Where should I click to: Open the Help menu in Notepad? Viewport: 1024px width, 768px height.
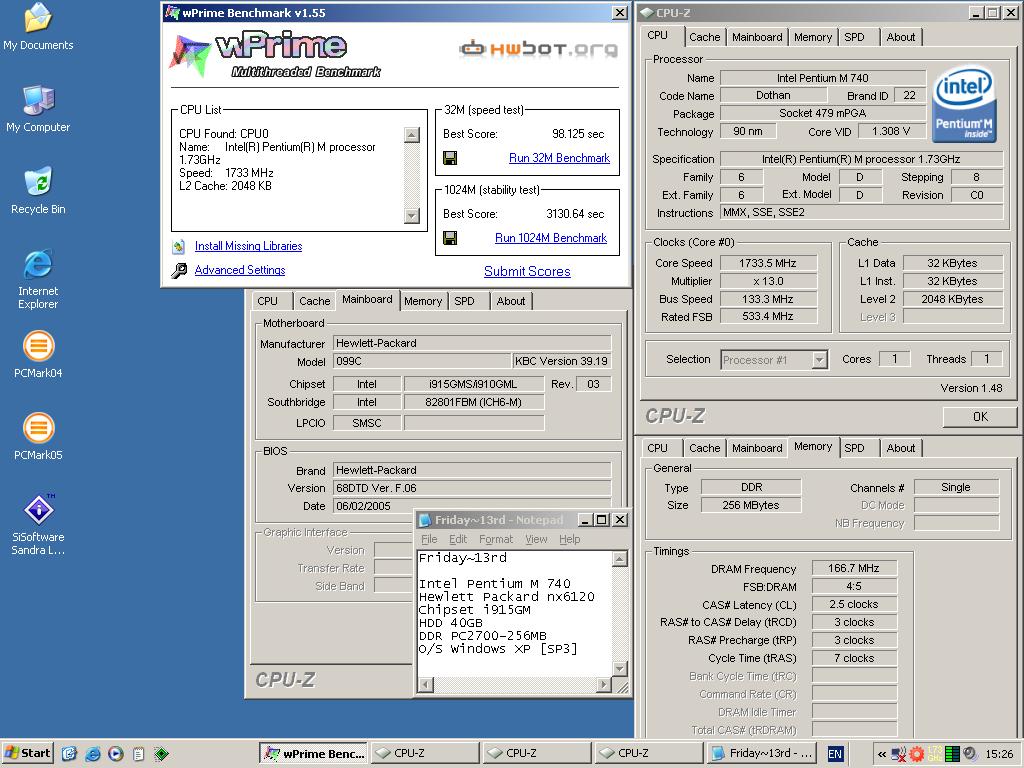click(569, 539)
